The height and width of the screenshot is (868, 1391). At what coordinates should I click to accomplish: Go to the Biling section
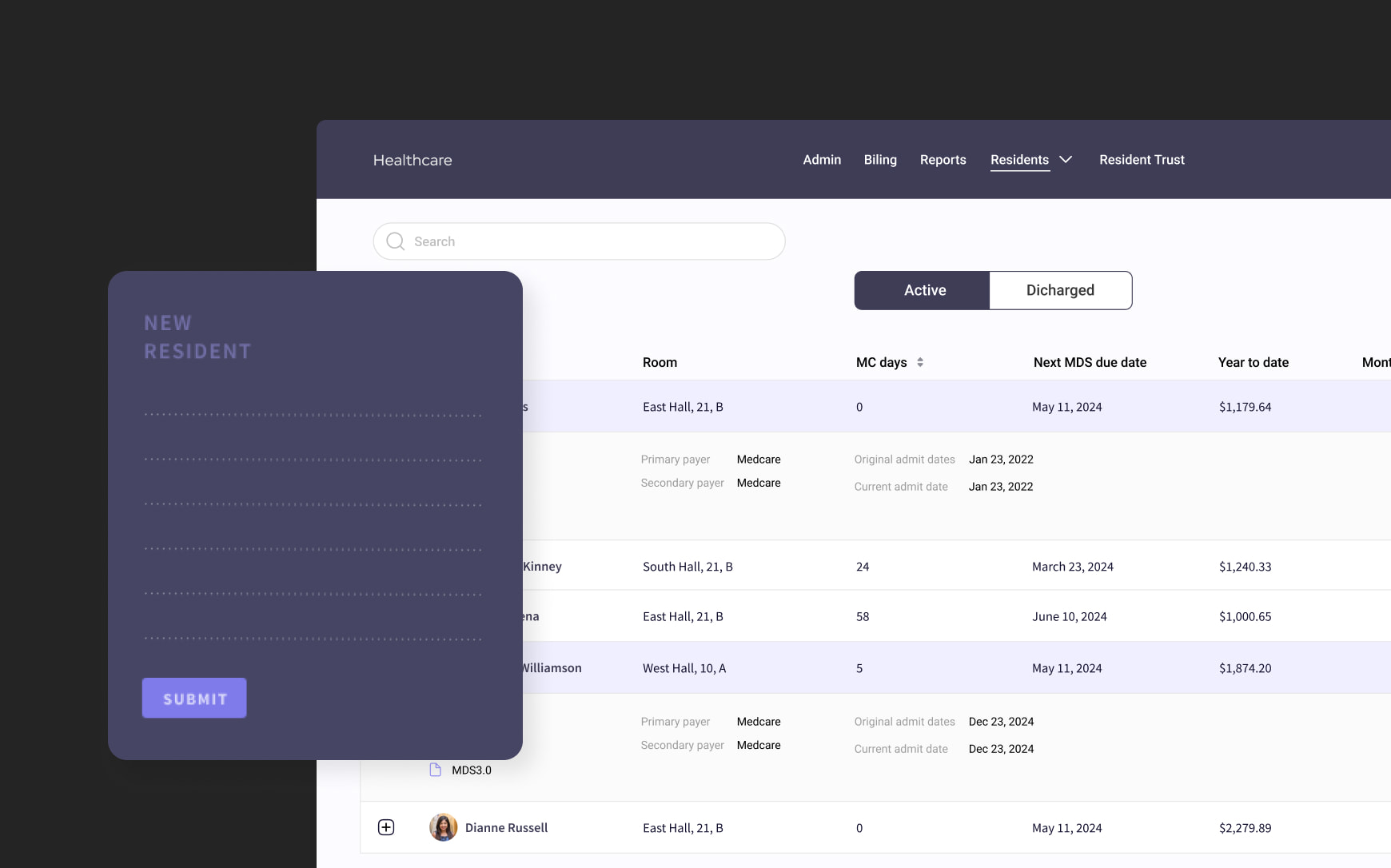tap(880, 160)
